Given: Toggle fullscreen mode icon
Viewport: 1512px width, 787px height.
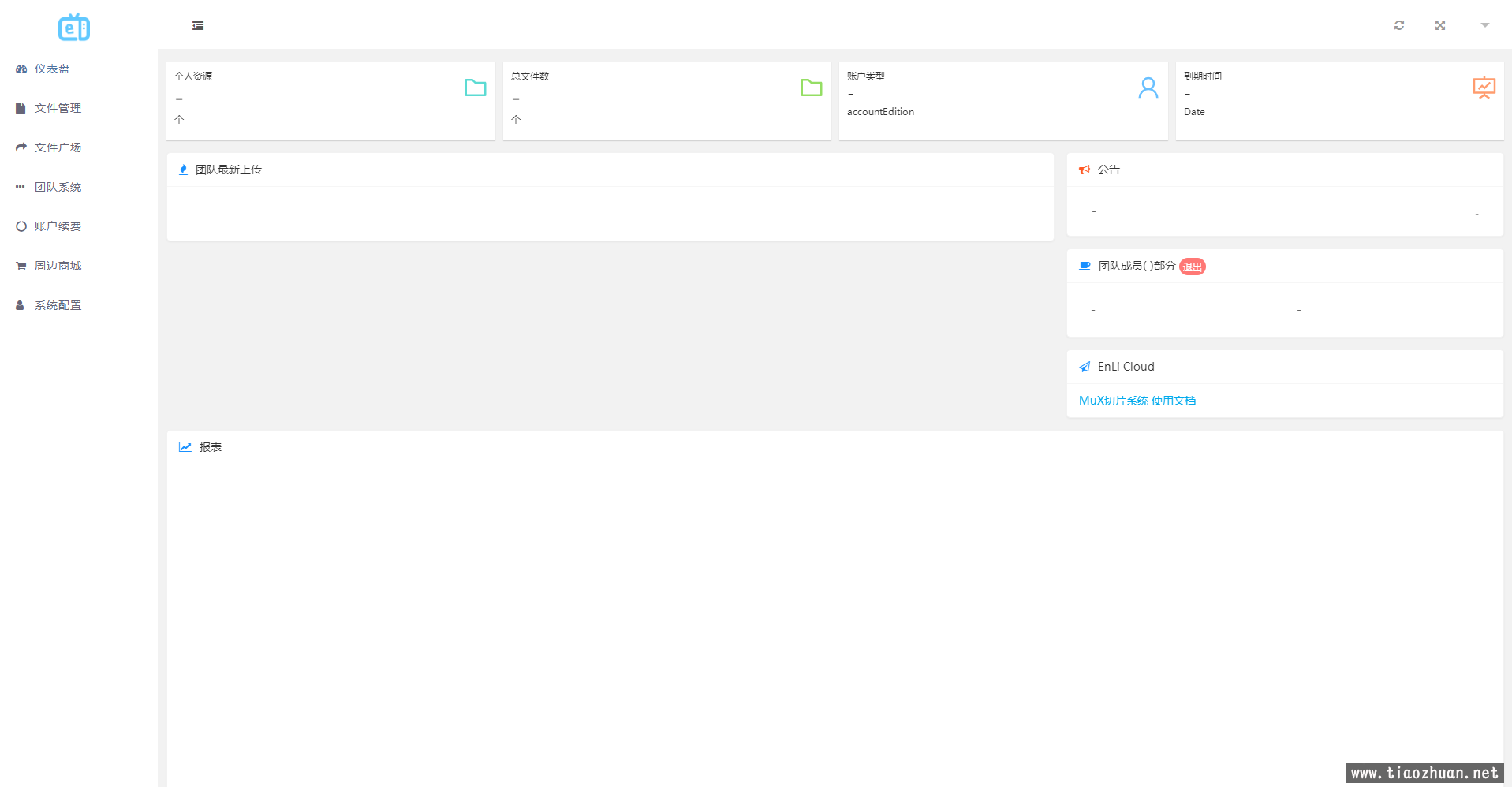Looking at the screenshot, I should click(x=1439, y=25).
